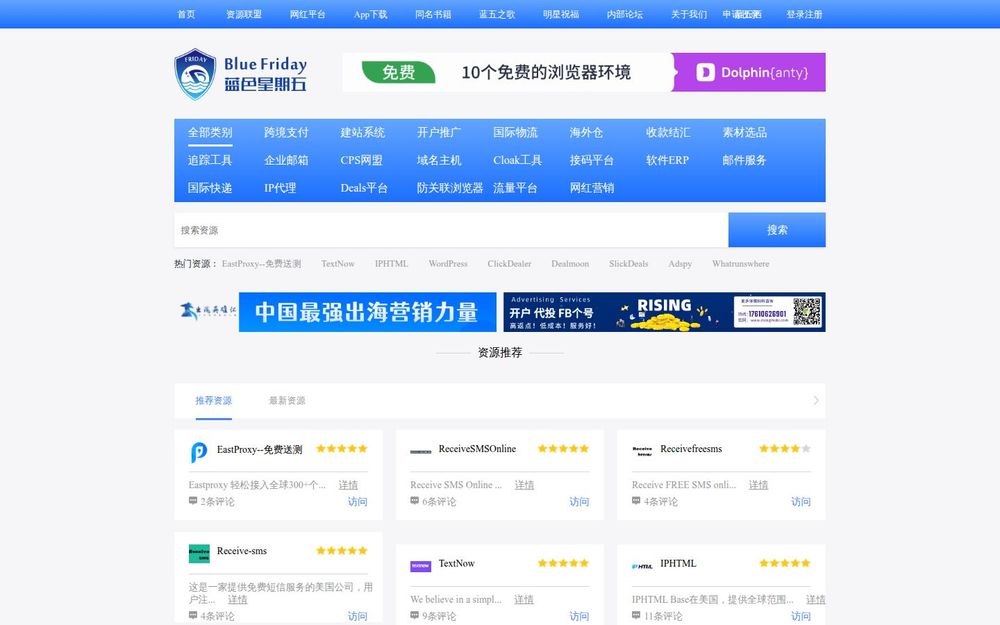
Task: Click the Receive-sms green logo
Action: click(x=199, y=554)
